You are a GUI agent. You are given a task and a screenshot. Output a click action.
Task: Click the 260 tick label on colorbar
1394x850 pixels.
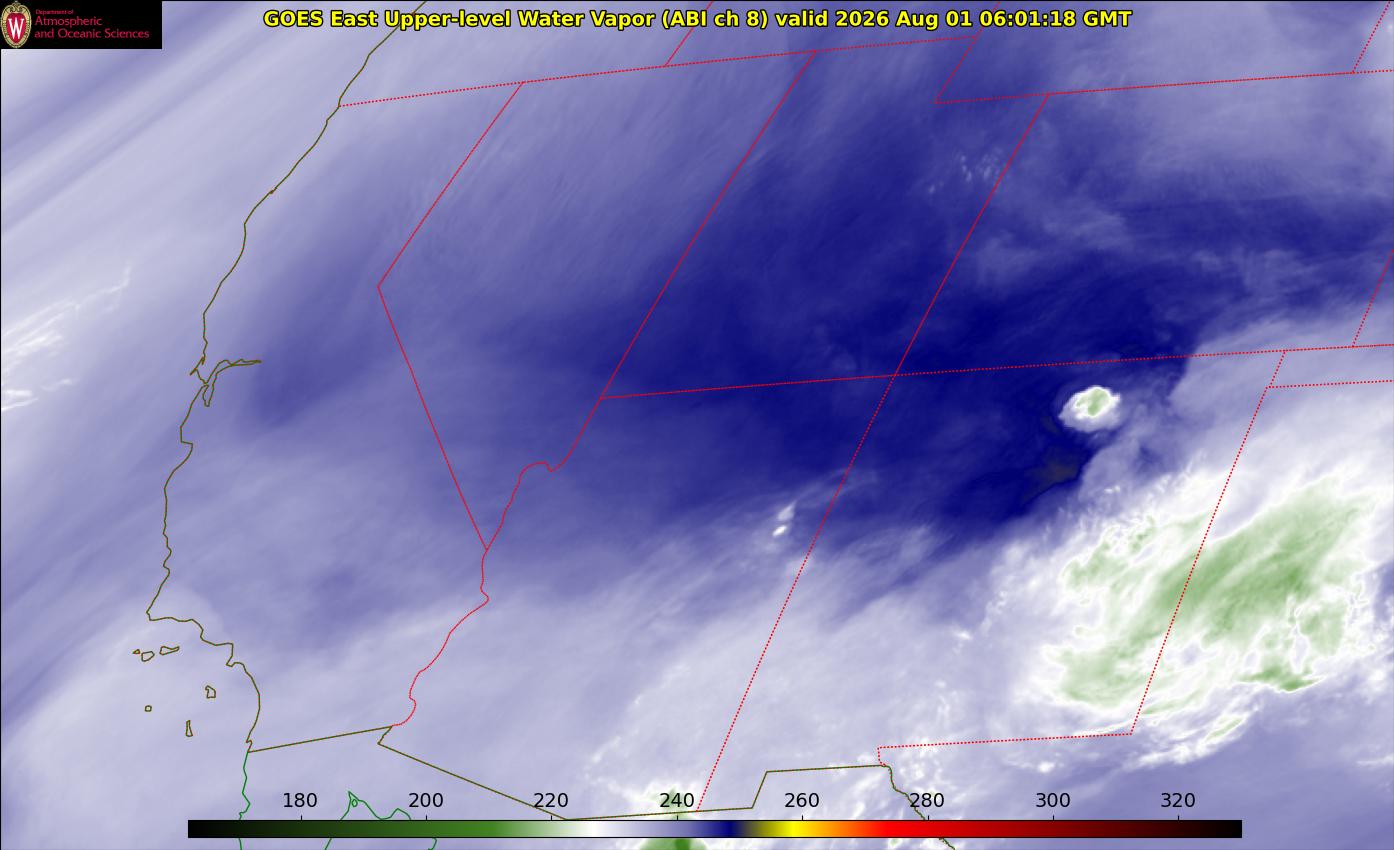802,800
